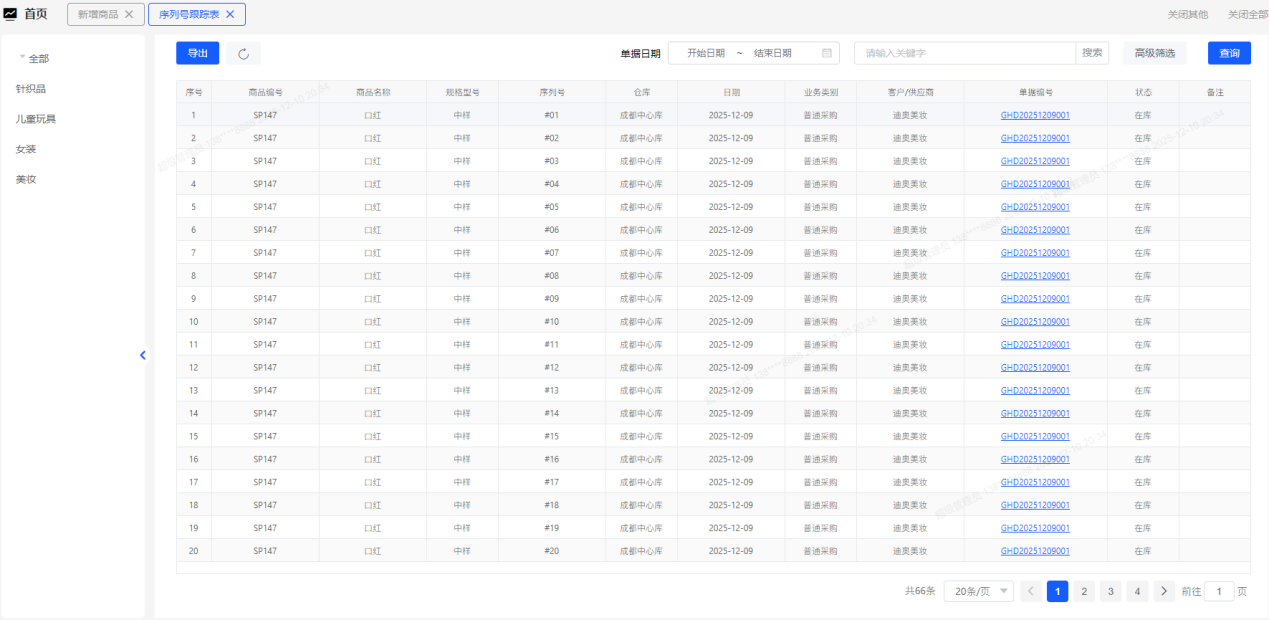1269x620 pixels.
Task: Open the calendar icon in date range
Action: tap(827, 53)
